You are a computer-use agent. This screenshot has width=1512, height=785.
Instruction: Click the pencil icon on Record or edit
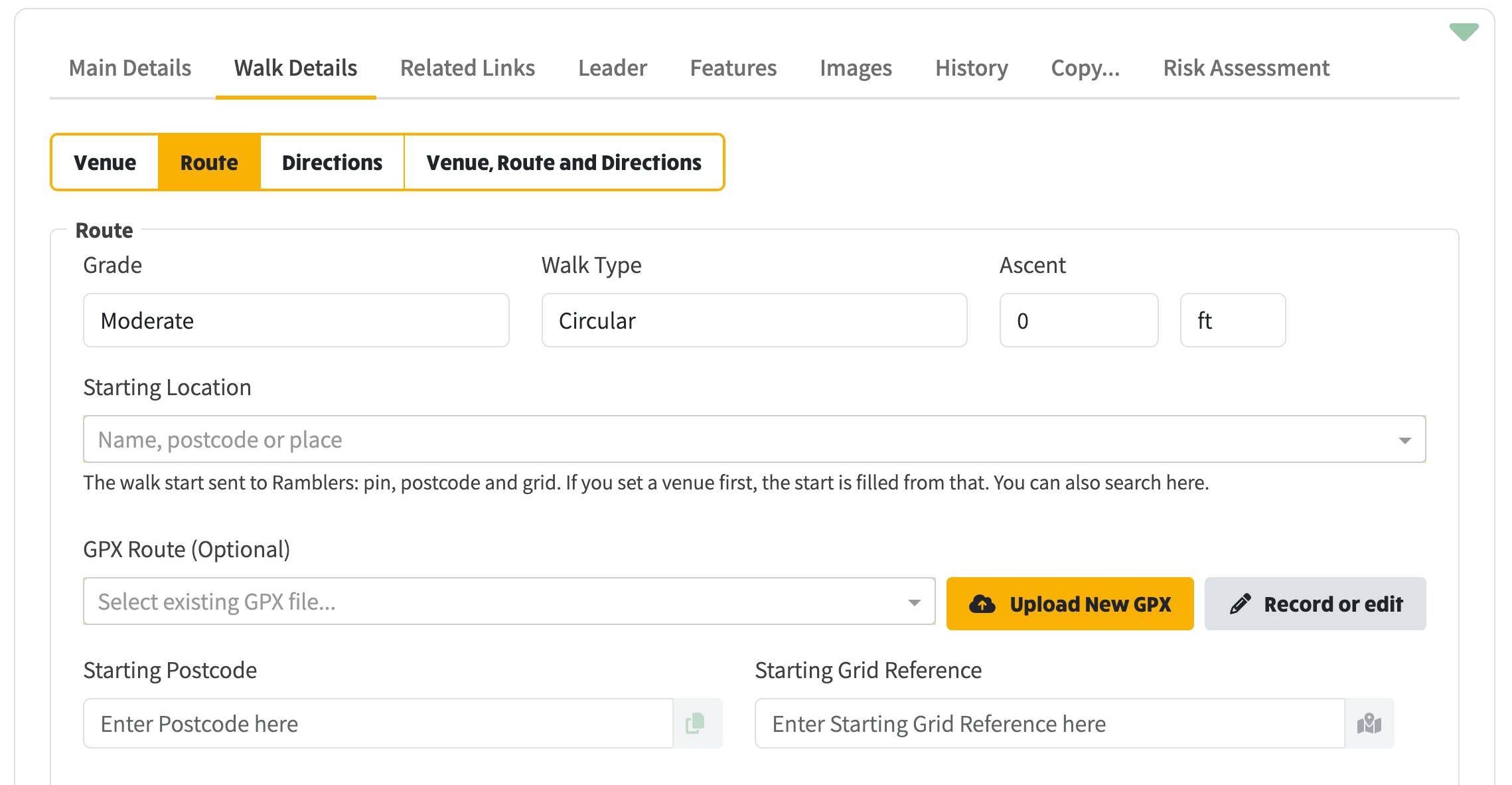click(x=1240, y=604)
